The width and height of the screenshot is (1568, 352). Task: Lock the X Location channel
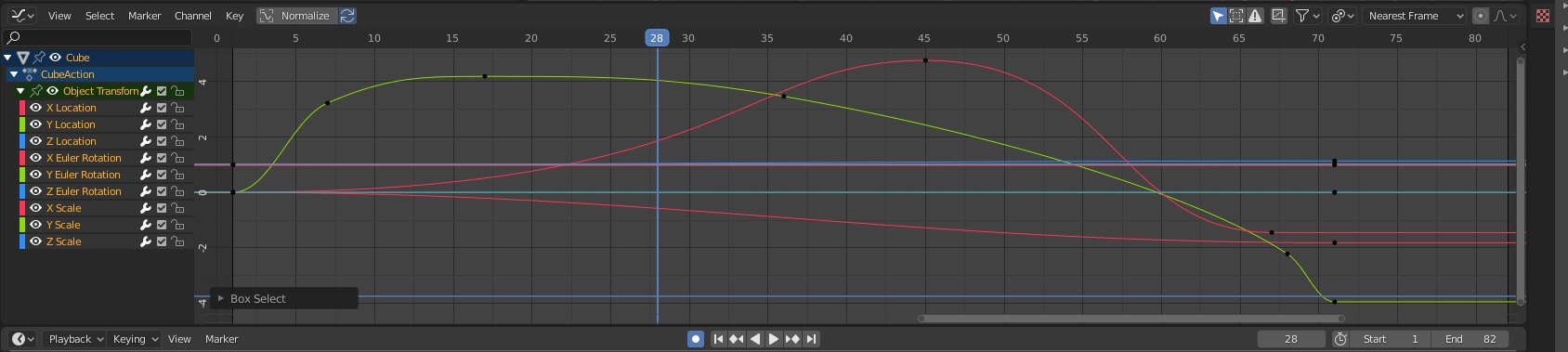pyautogui.click(x=177, y=108)
